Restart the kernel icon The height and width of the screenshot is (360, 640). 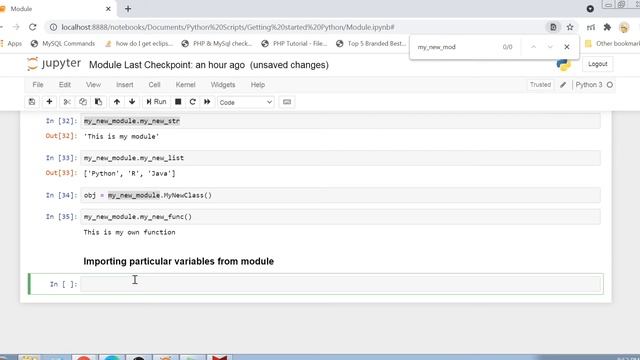[x=193, y=102]
